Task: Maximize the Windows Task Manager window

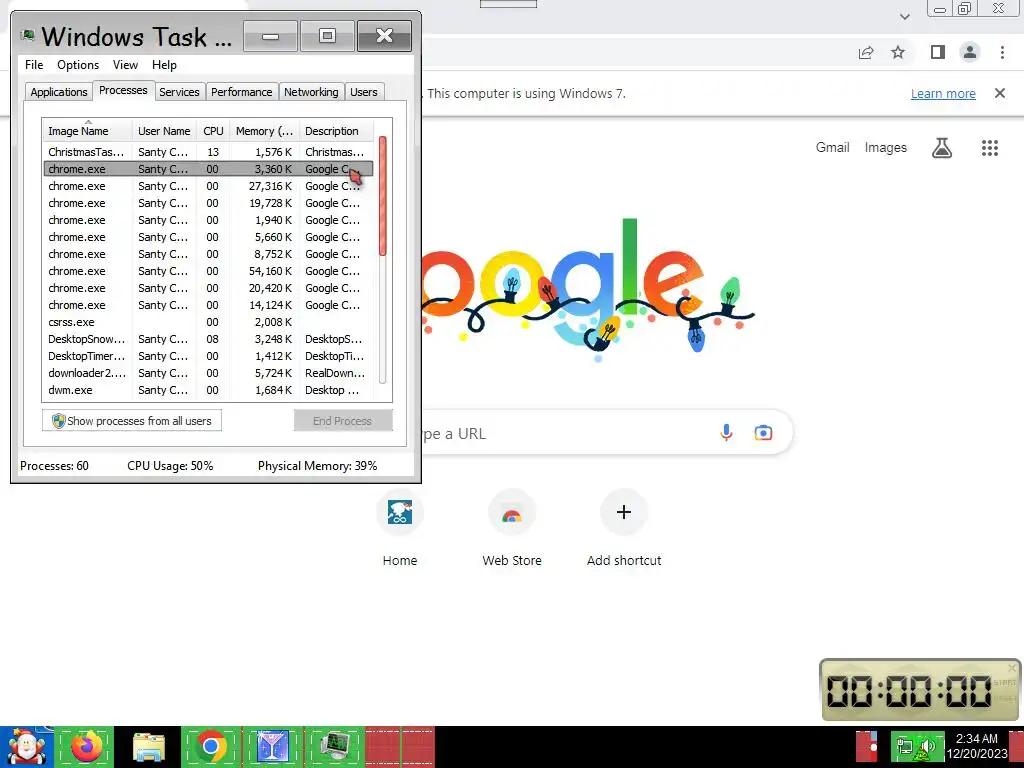Action: (327, 36)
